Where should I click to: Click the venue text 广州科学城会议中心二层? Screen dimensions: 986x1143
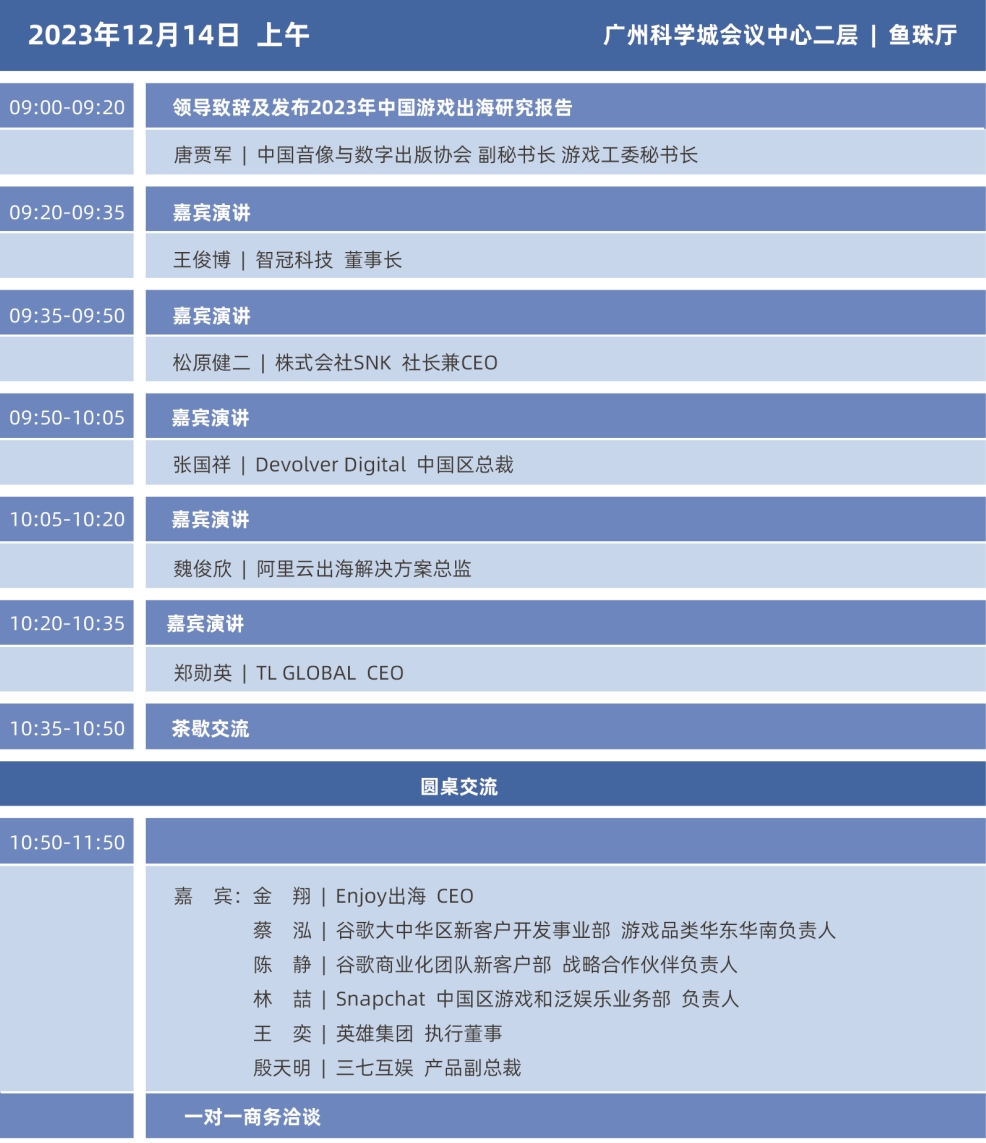(x=730, y=35)
